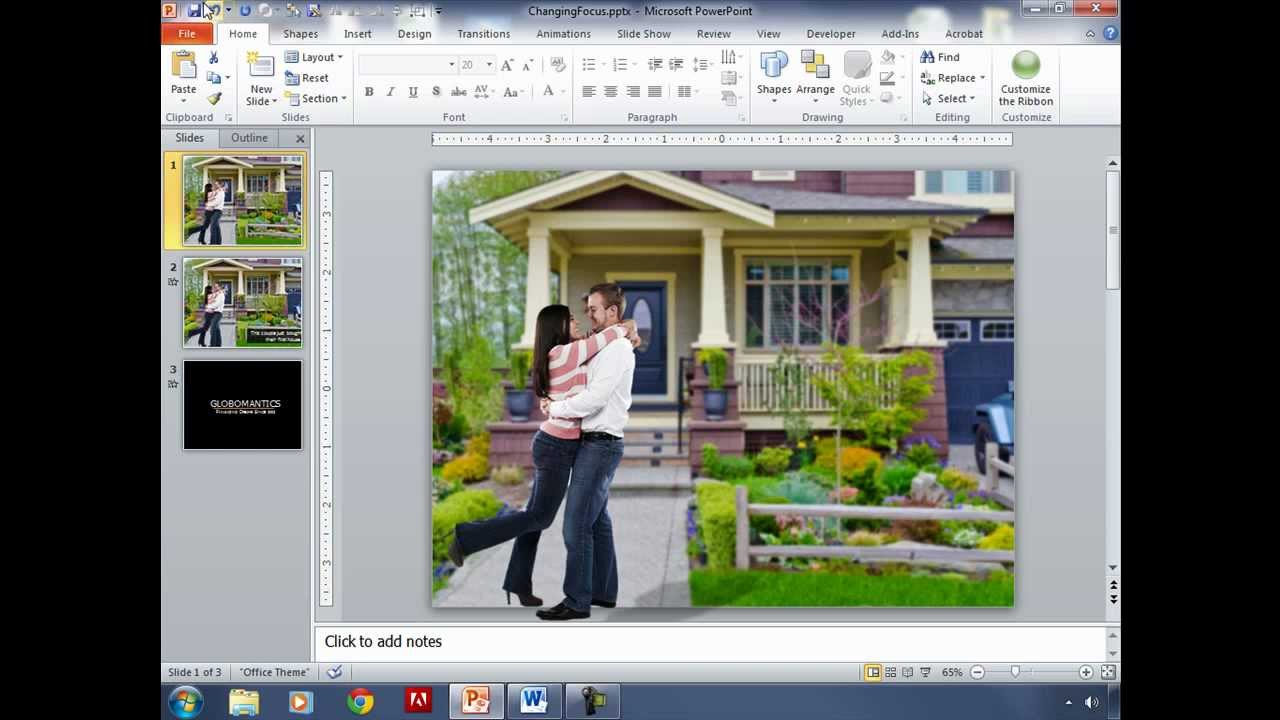Viewport: 1280px width, 720px height.
Task: Expand the Replace dropdown arrow
Action: coord(982,78)
